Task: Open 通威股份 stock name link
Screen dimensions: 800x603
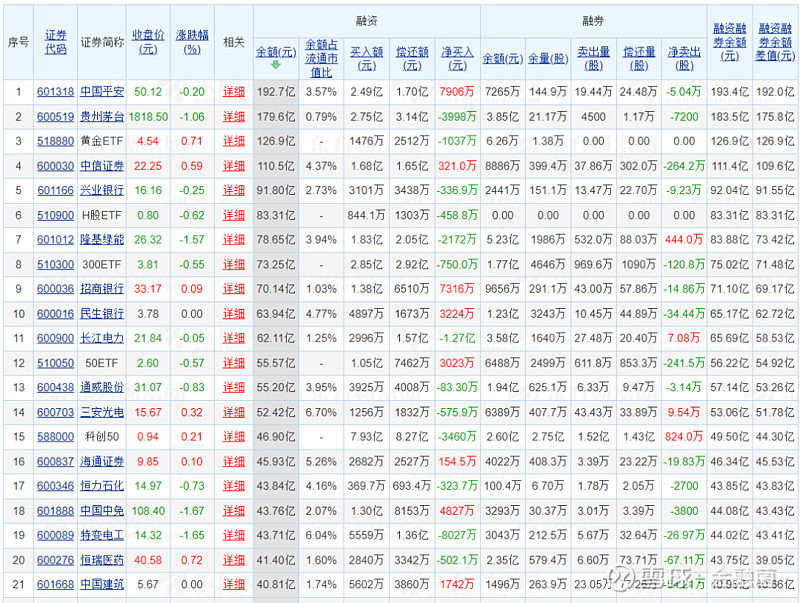Action: (x=102, y=388)
